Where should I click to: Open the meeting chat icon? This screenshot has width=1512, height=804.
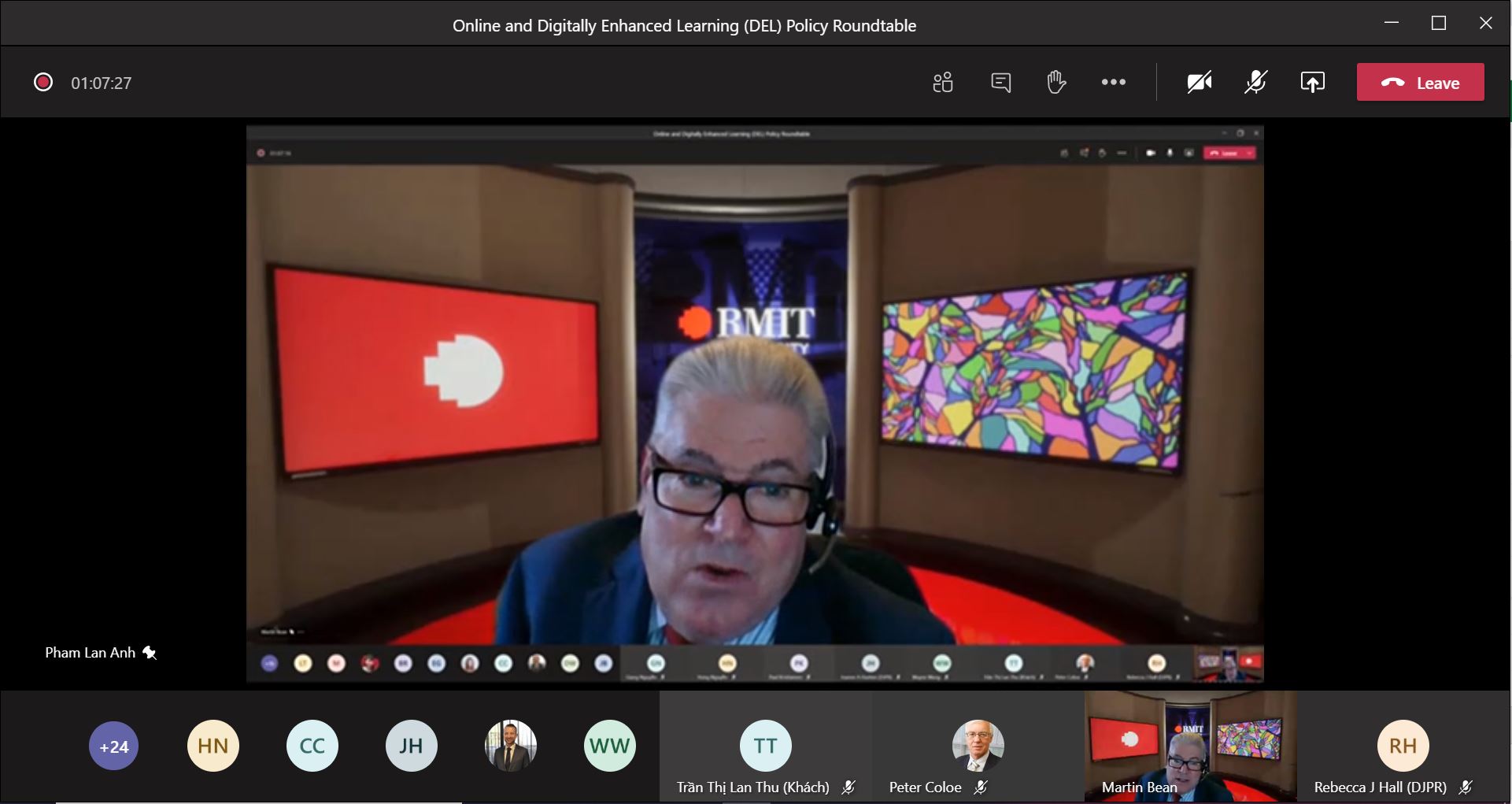[x=1000, y=83]
